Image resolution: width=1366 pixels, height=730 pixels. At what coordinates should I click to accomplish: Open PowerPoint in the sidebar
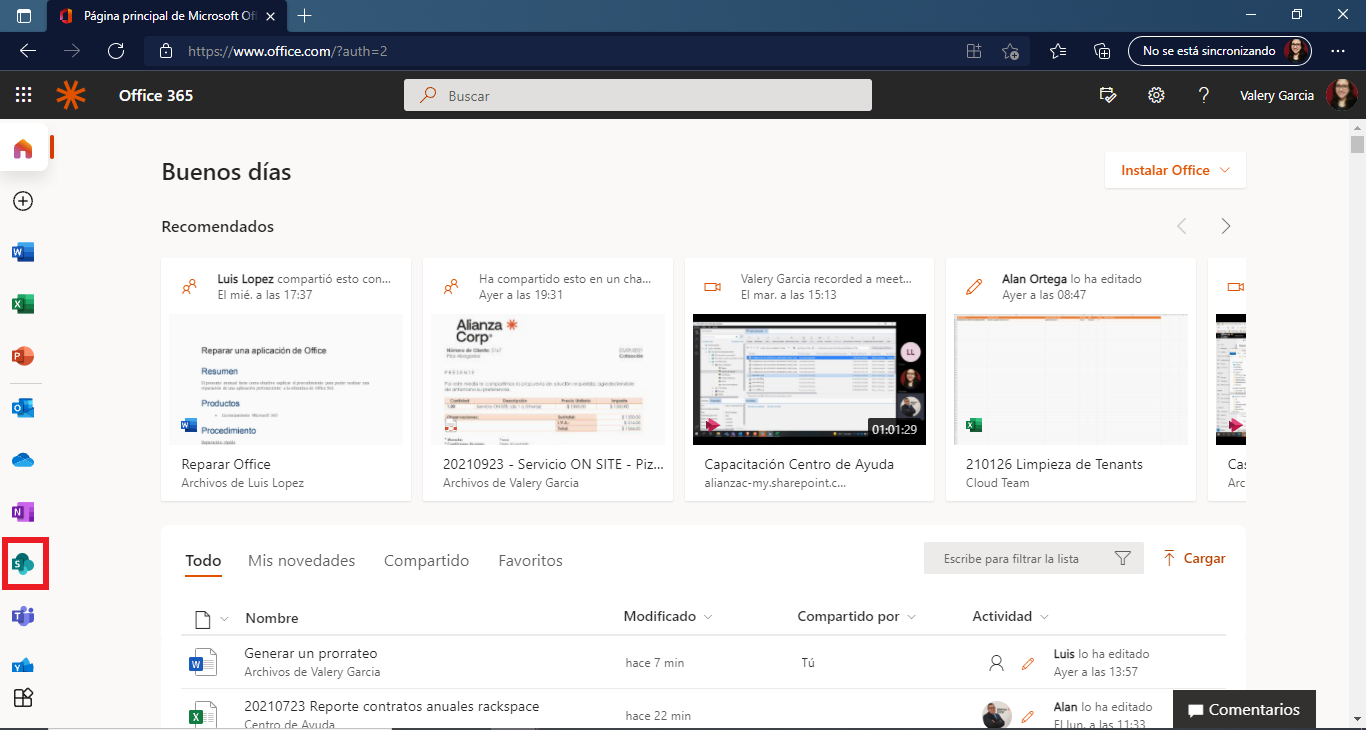point(22,356)
